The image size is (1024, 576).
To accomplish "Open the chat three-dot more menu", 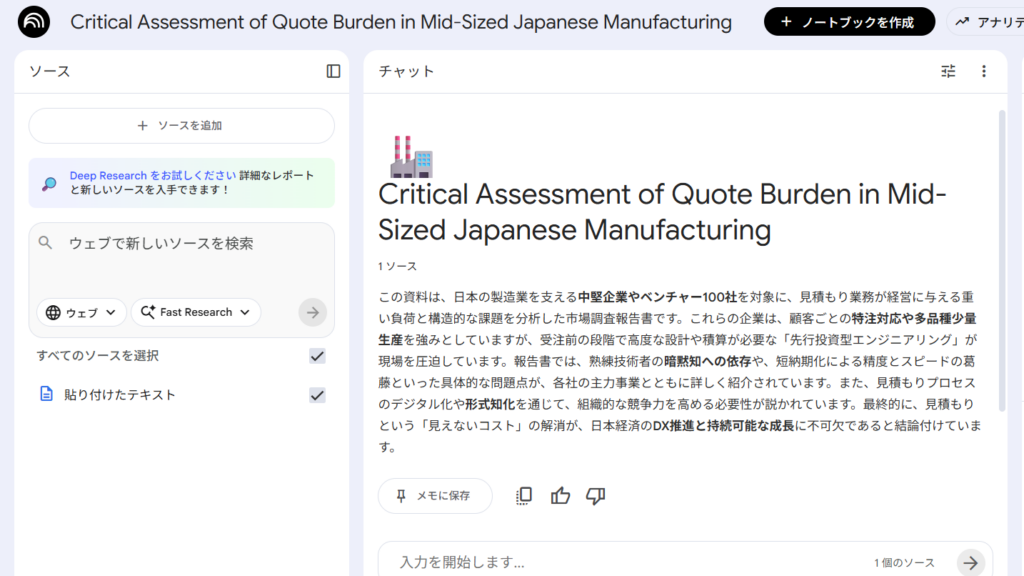I will [x=983, y=71].
